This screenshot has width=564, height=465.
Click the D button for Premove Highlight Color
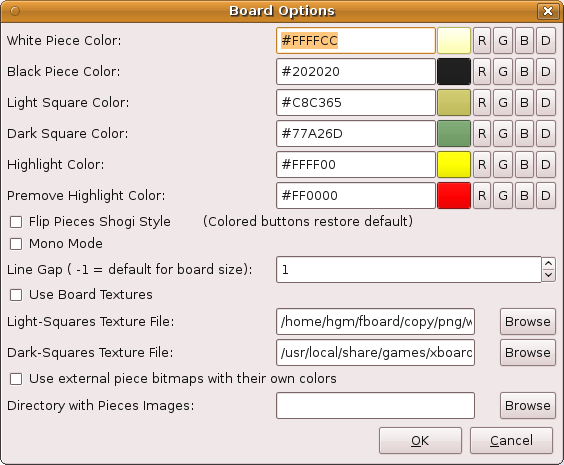(x=546, y=195)
